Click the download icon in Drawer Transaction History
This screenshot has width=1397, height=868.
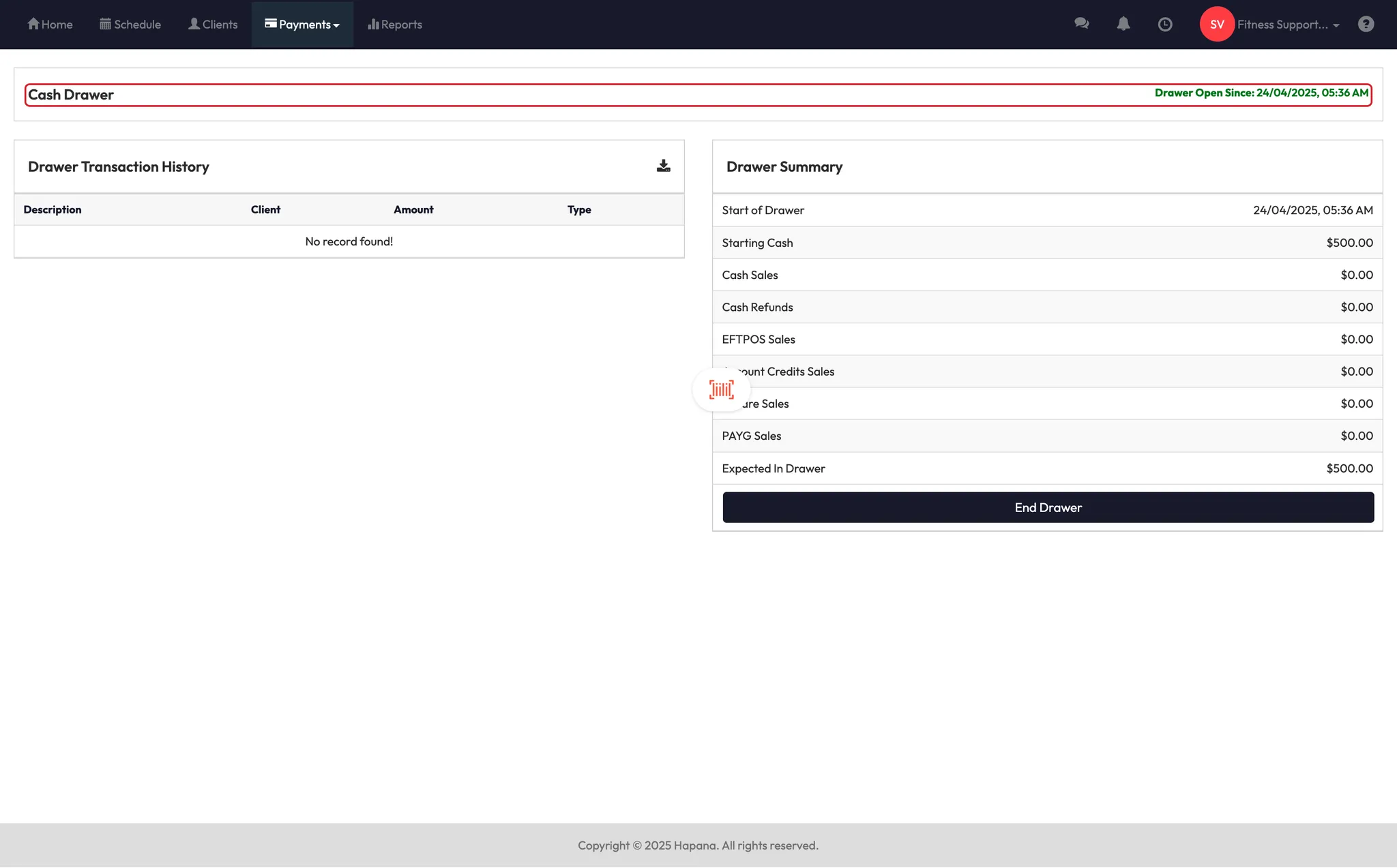click(663, 166)
